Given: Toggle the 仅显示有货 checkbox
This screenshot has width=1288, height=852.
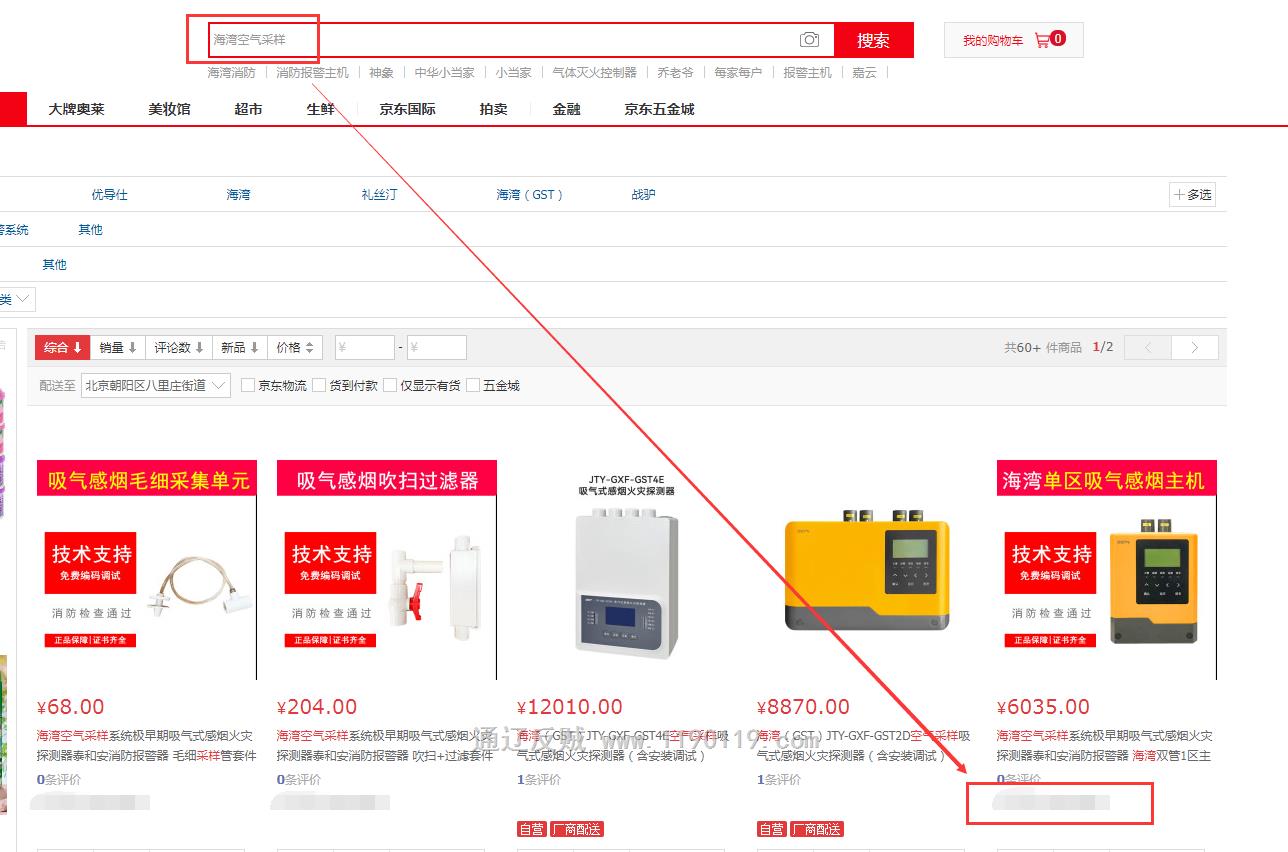Looking at the screenshot, I should pyautogui.click(x=390, y=385).
